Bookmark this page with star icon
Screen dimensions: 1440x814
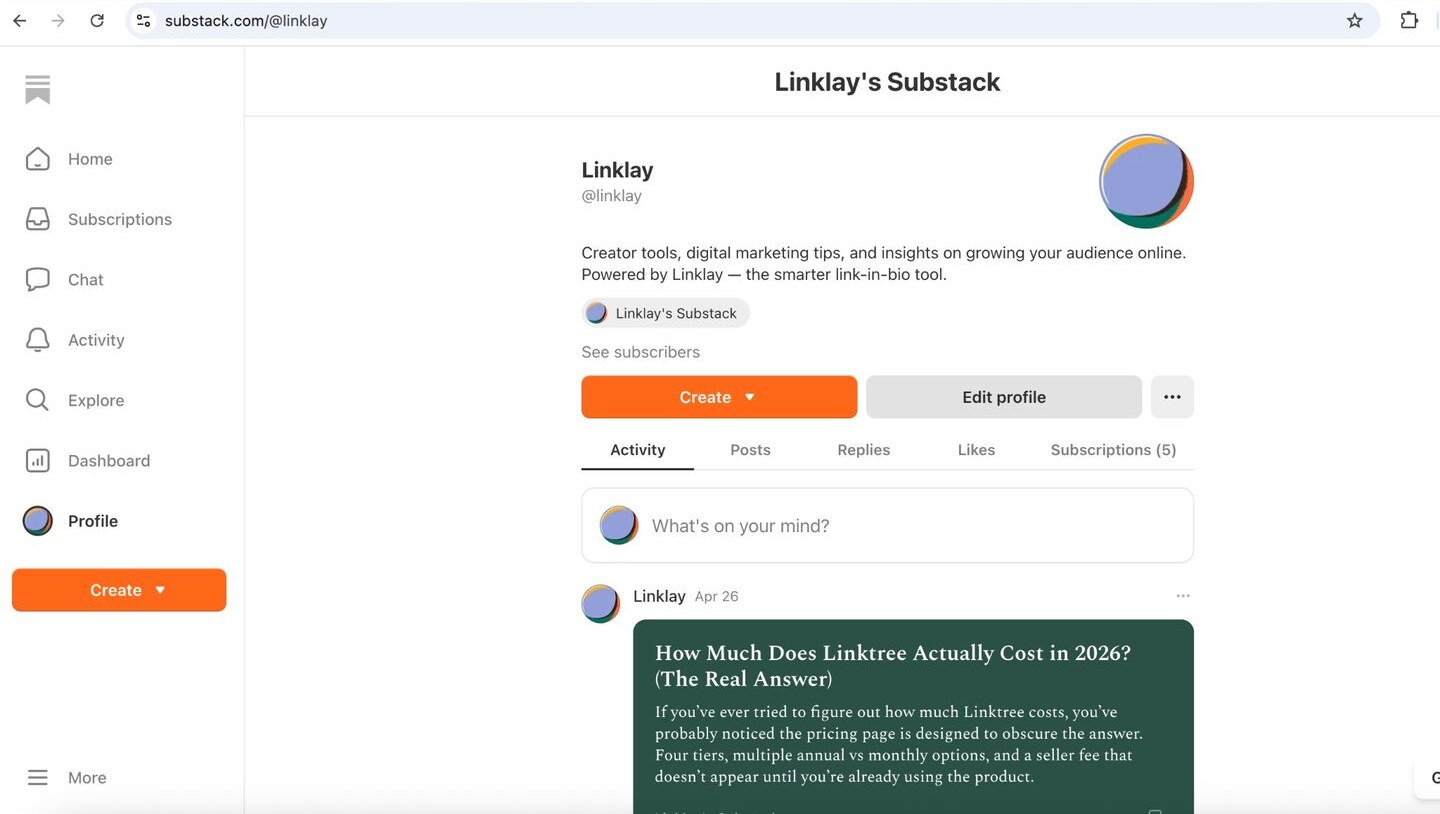point(1355,20)
